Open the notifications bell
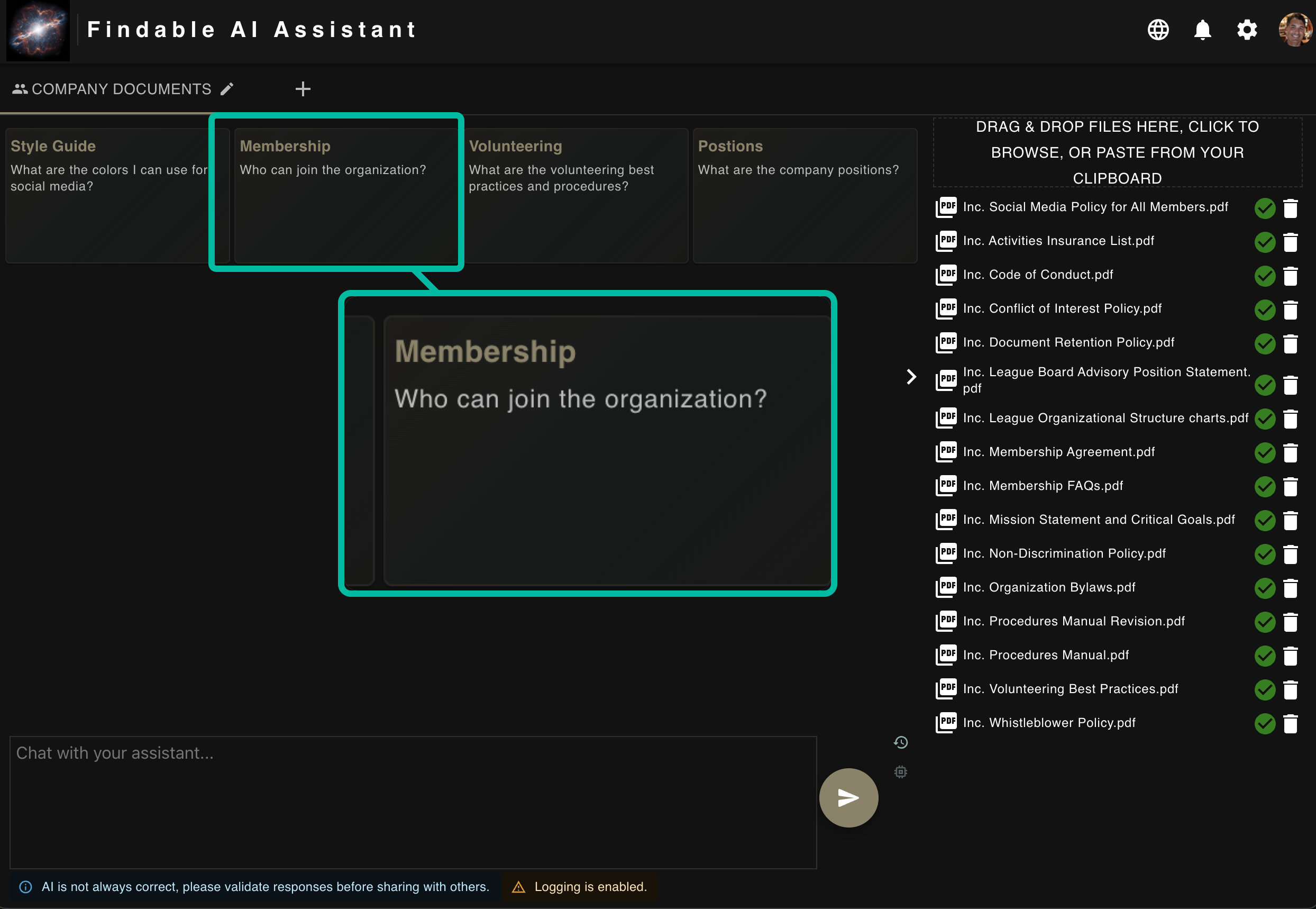 click(x=1202, y=30)
